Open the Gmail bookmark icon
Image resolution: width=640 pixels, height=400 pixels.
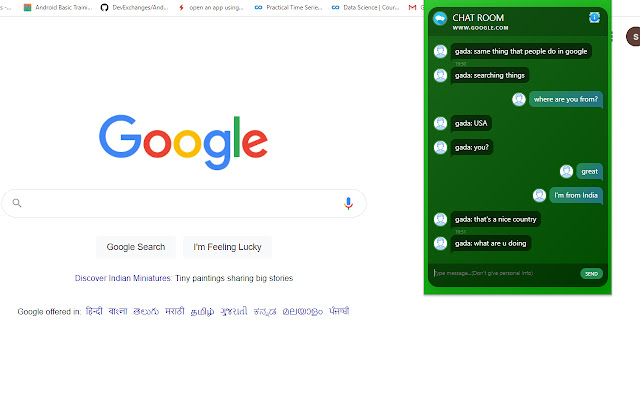coord(413,7)
